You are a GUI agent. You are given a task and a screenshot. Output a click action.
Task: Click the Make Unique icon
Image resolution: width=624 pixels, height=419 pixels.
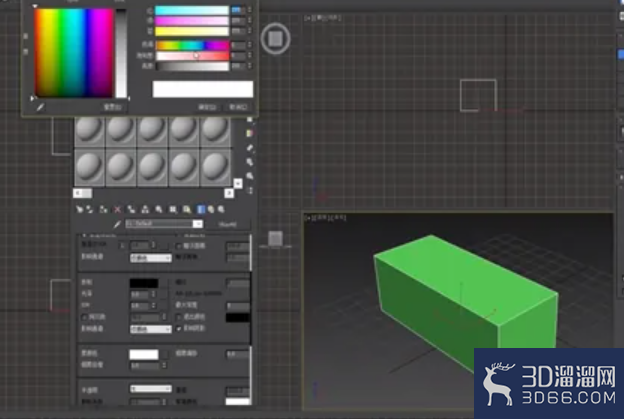pyautogui.click(x=145, y=209)
